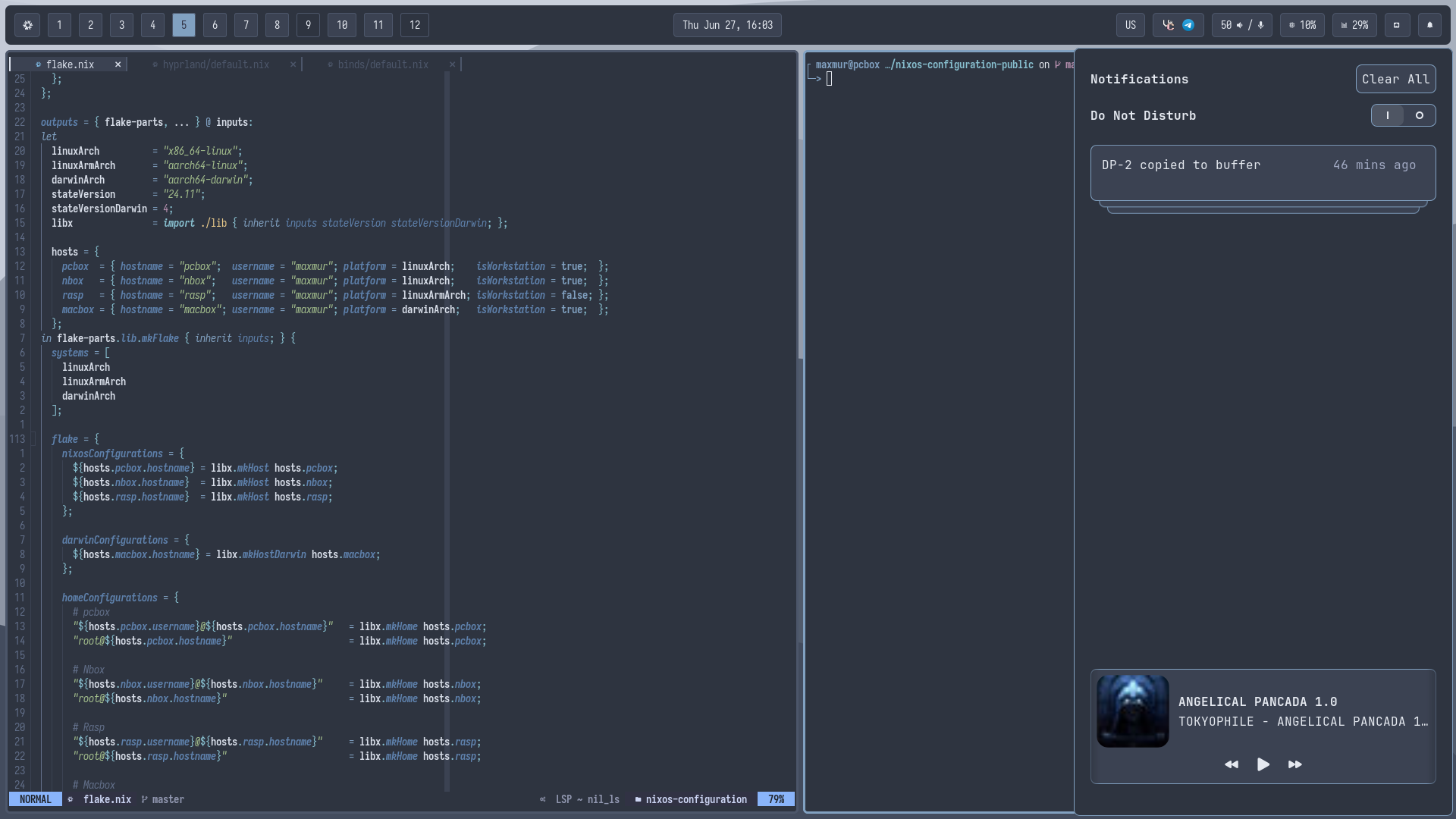Click the notification bell icon
1456x819 pixels.
tap(1429, 25)
